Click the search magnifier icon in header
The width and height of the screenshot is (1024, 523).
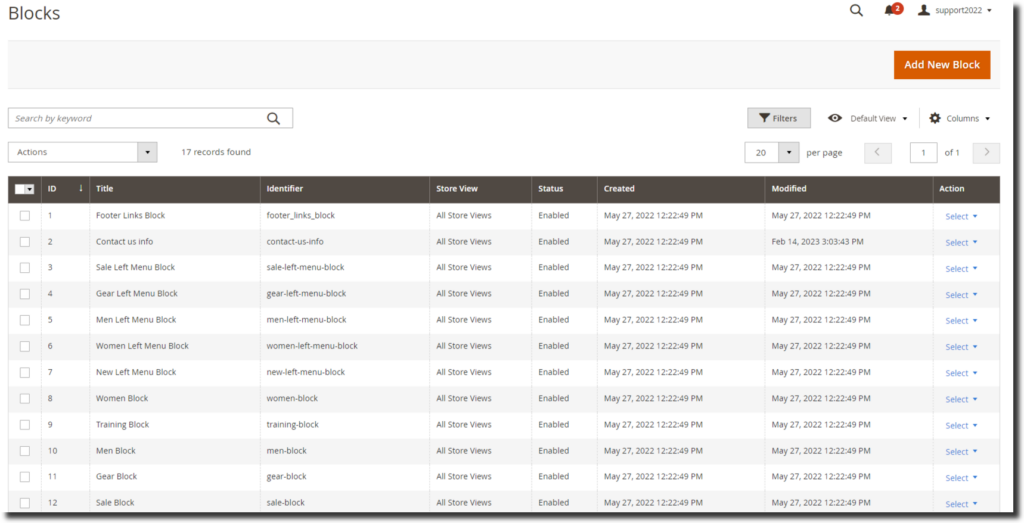[856, 11]
